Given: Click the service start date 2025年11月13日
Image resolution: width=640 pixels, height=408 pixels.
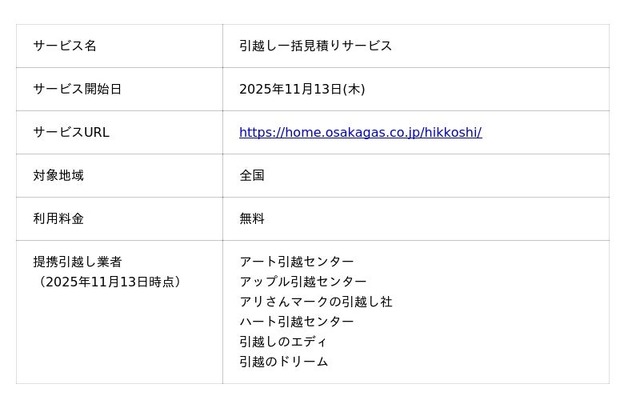Looking at the screenshot, I should click(x=290, y=89).
